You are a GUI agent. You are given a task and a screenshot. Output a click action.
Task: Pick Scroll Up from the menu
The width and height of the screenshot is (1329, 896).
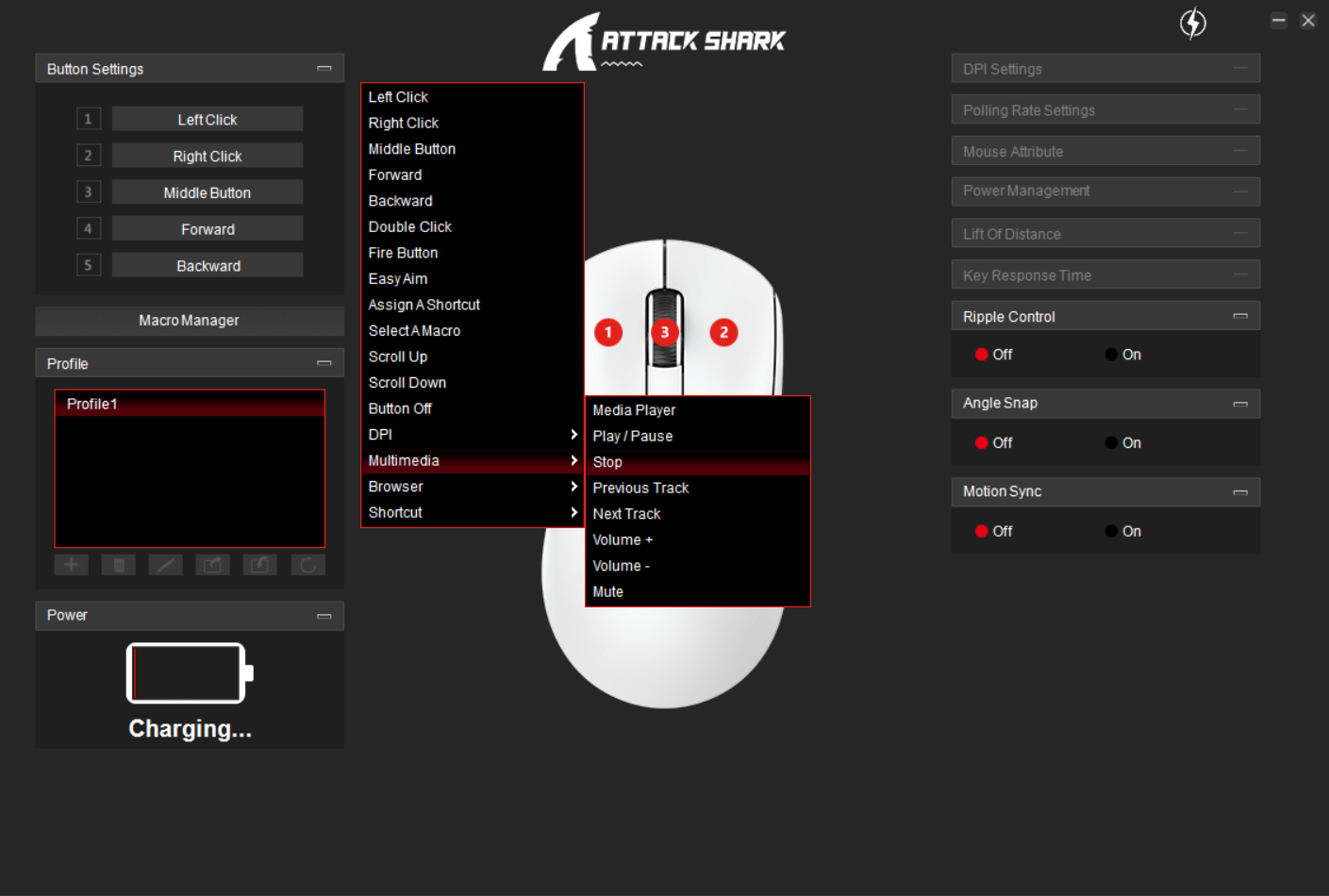pos(473,357)
